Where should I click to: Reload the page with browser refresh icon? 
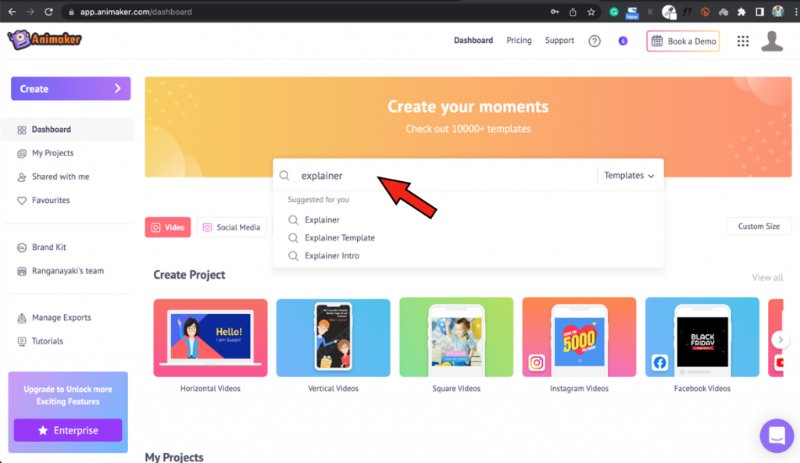pyautogui.click(x=48, y=11)
